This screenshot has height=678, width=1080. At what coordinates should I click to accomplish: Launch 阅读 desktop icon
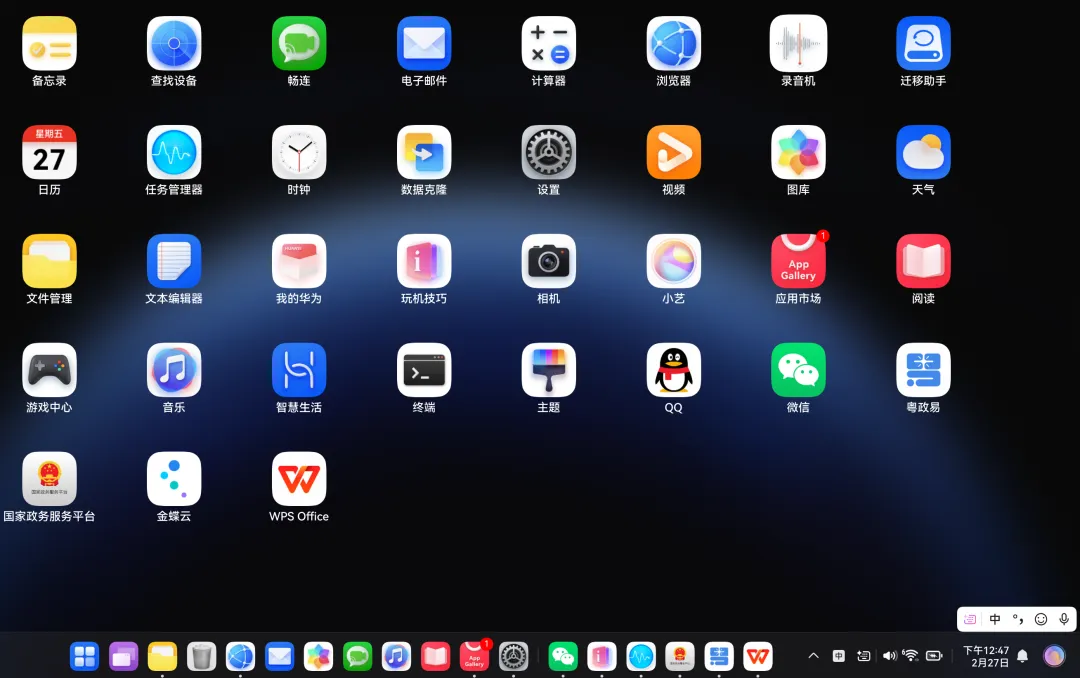click(x=923, y=261)
